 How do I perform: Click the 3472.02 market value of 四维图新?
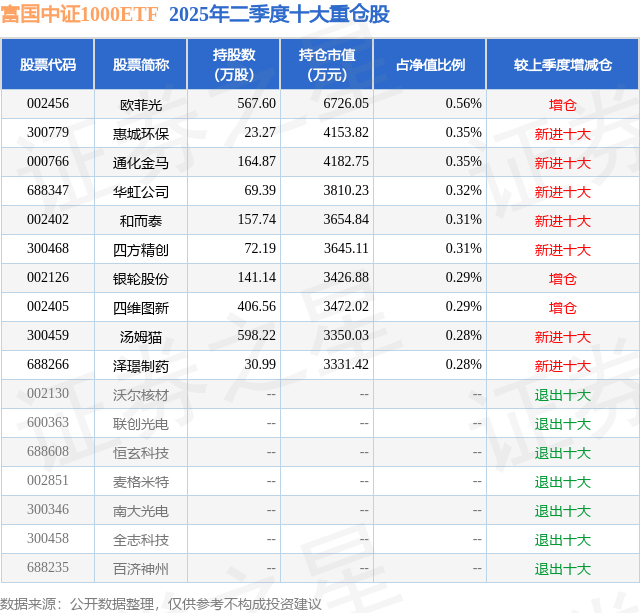[x=346, y=306]
